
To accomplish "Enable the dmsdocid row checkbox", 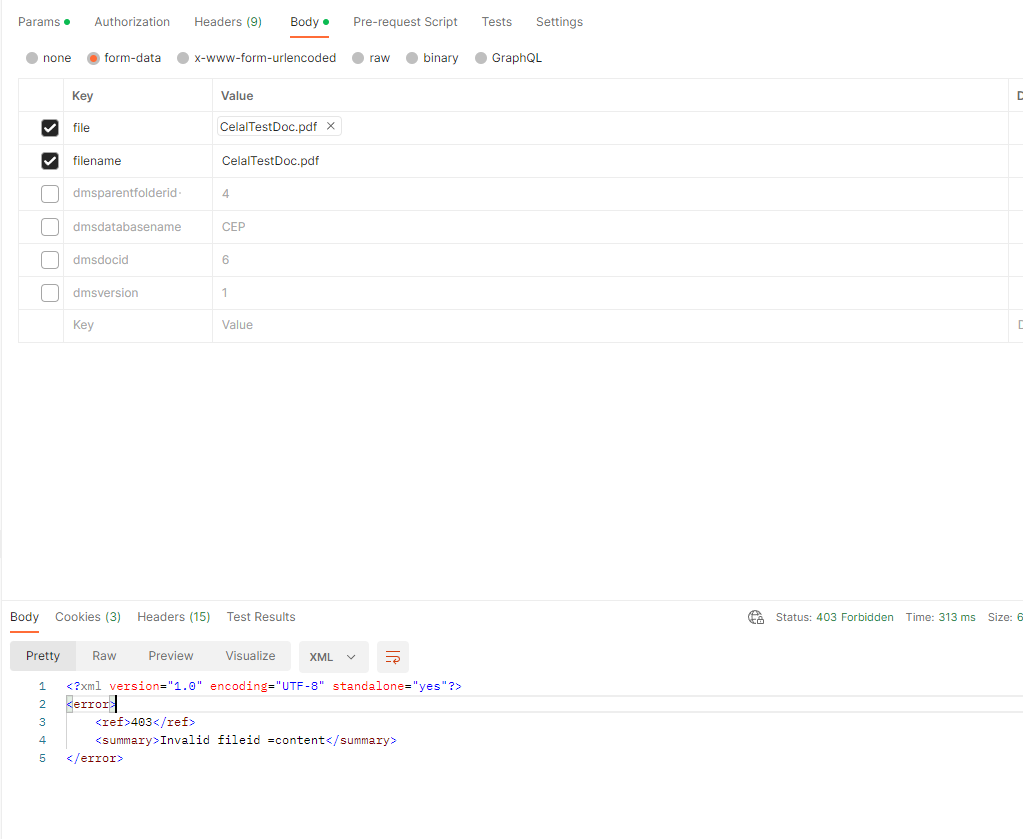I will point(50,260).
